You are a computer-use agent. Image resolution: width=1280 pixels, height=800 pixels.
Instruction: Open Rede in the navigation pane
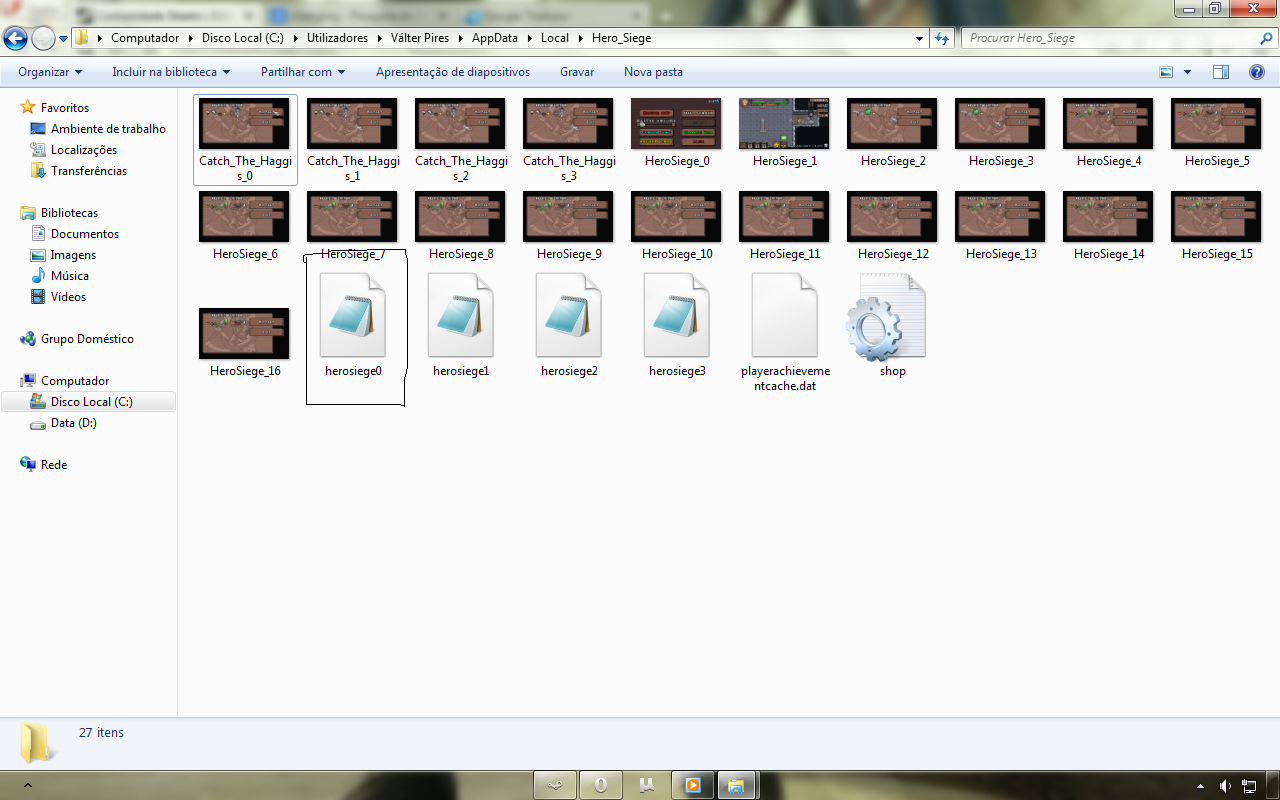(x=54, y=465)
